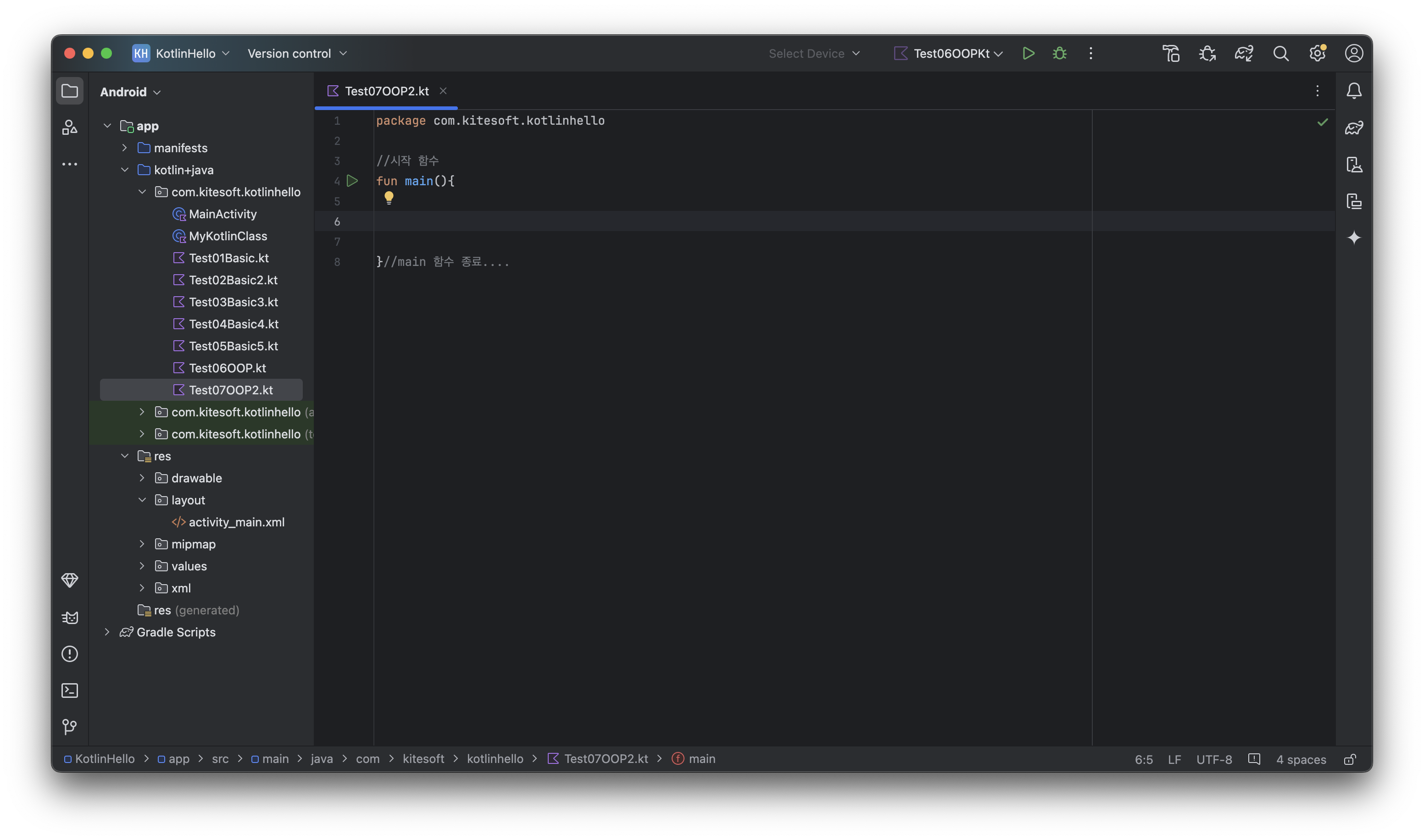Image resolution: width=1424 pixels, height=840 pixels.
Task: Open the Notifications bell panel
Action: coord(1354,91)
